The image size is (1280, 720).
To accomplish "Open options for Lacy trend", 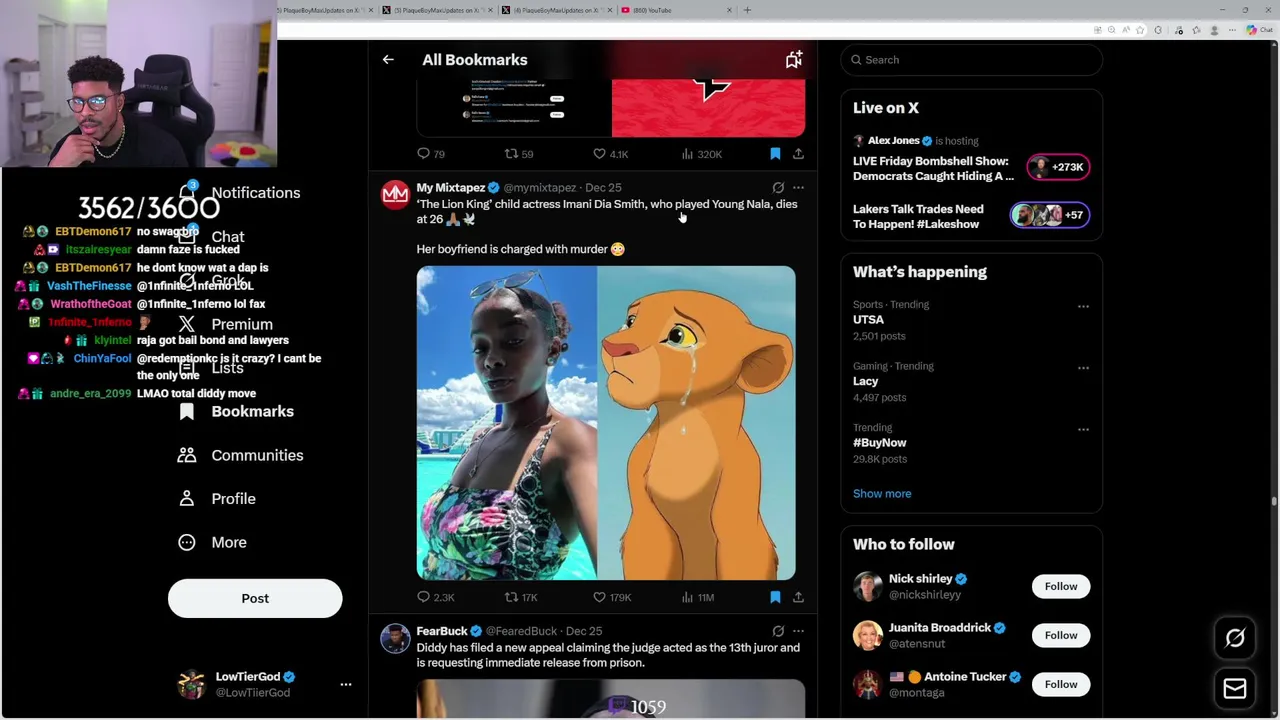I will tap(1083, 368).
